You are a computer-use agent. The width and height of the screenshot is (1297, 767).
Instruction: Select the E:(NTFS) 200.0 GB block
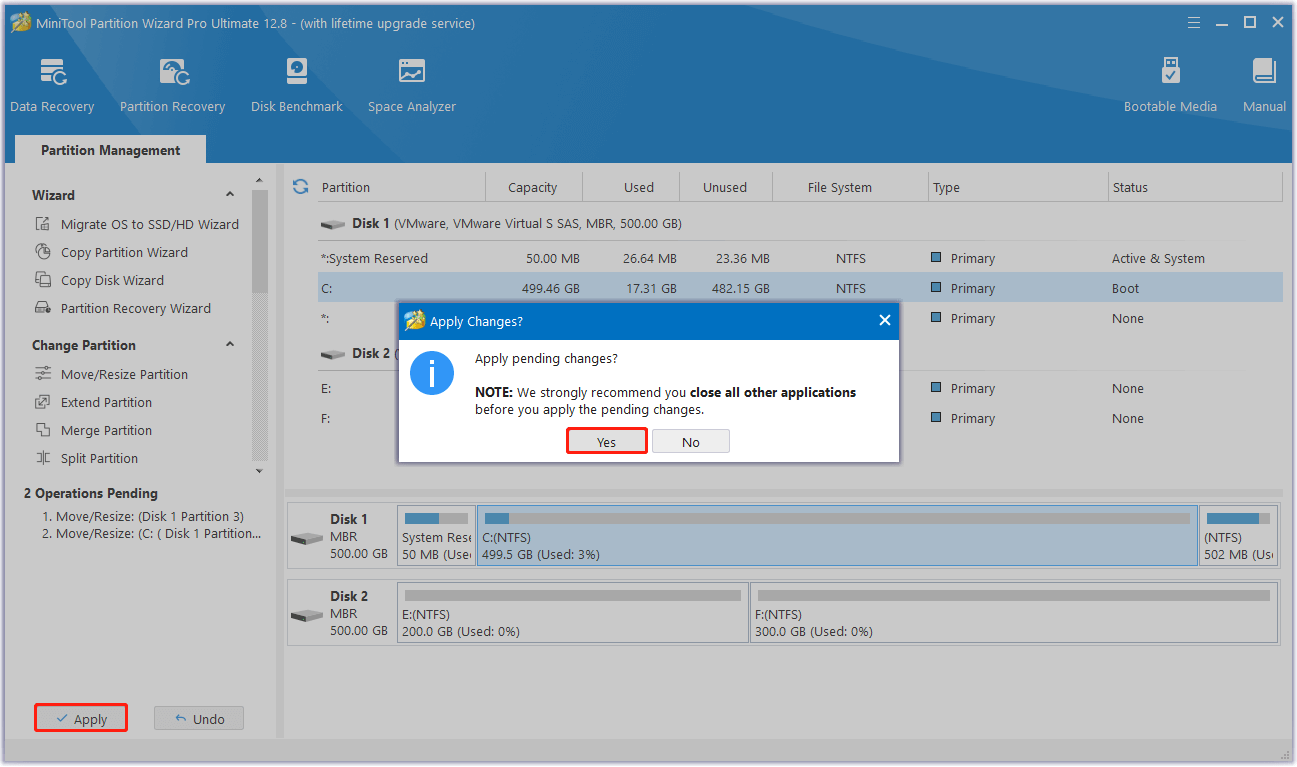[x=573, y=612]
